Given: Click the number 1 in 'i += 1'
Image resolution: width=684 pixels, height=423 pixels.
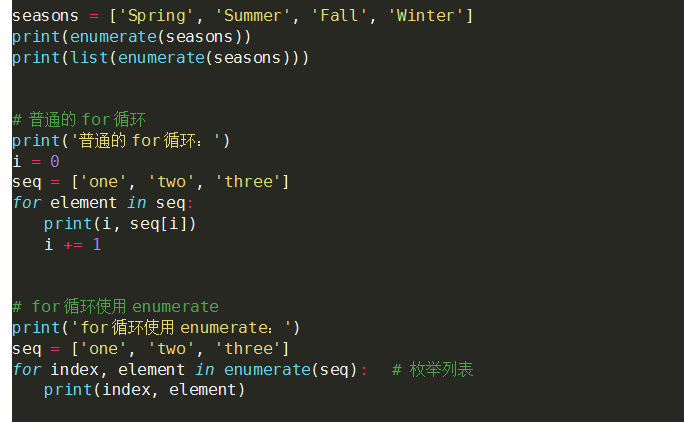Looking at the screenshot, I should pyautogui.click(x=97, y=244).
